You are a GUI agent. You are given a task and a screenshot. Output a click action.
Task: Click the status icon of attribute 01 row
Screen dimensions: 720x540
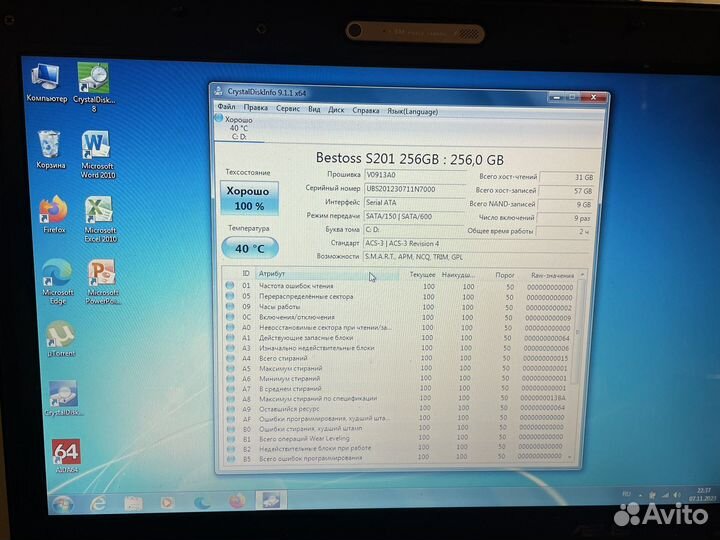click(230, 285)
